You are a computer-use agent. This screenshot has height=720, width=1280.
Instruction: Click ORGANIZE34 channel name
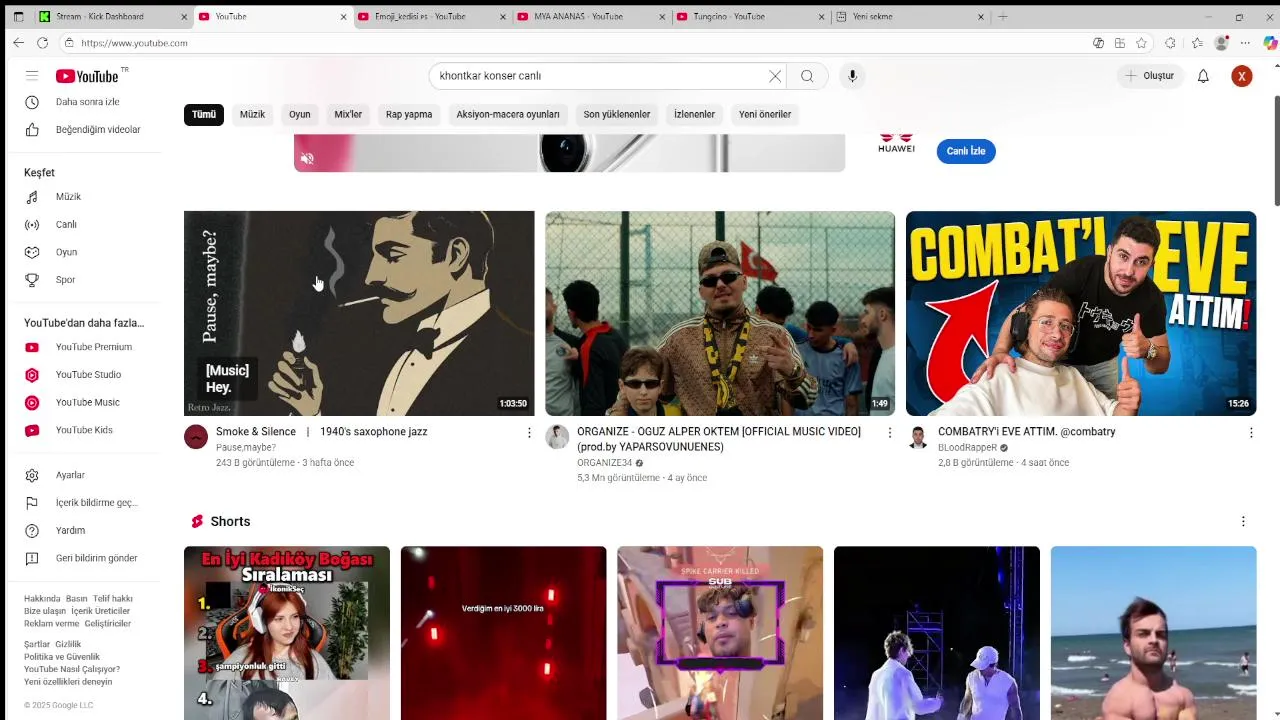(x=604, y=463)
